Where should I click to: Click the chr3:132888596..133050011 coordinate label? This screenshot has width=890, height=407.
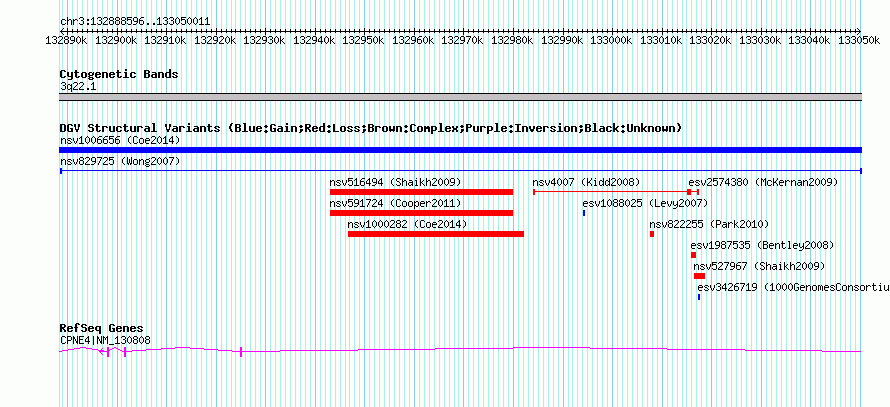coord(135,22)
